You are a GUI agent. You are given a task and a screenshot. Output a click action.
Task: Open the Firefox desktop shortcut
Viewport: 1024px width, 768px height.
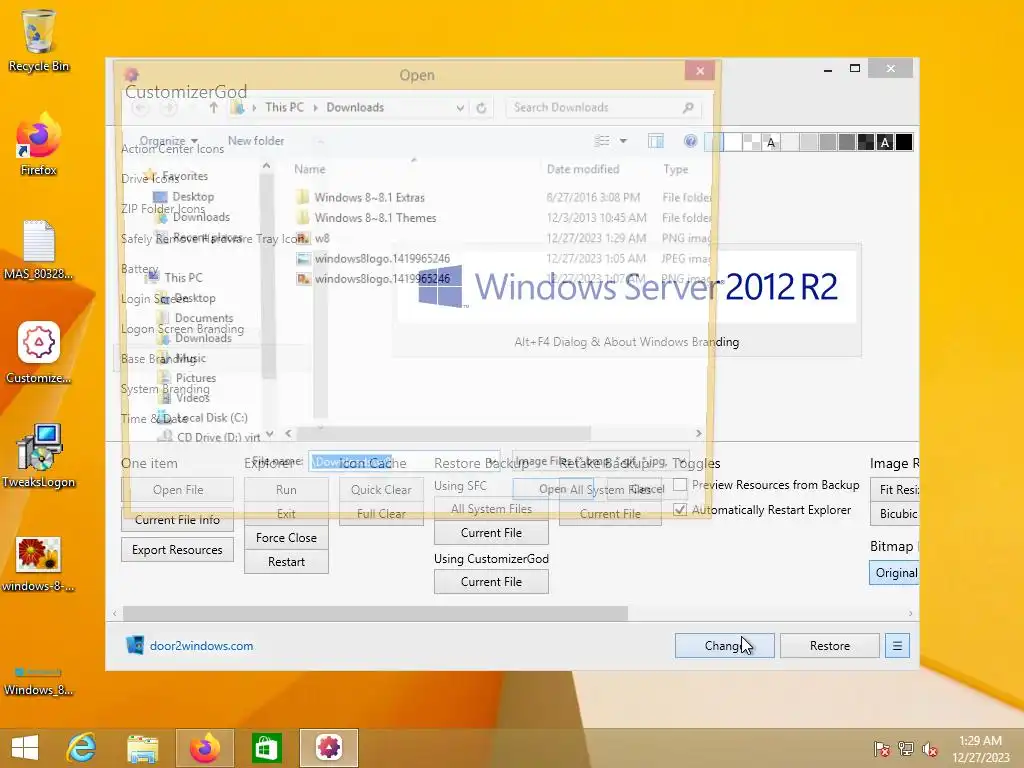pos(39,145)
